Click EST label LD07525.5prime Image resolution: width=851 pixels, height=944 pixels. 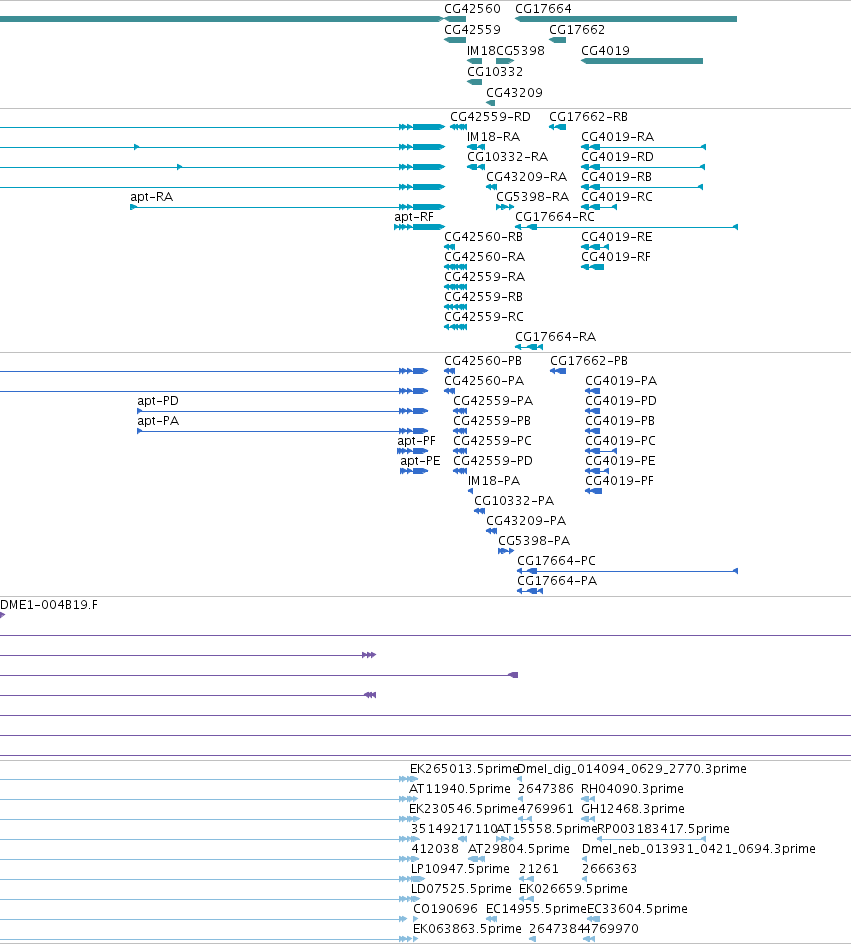[461, 889]
